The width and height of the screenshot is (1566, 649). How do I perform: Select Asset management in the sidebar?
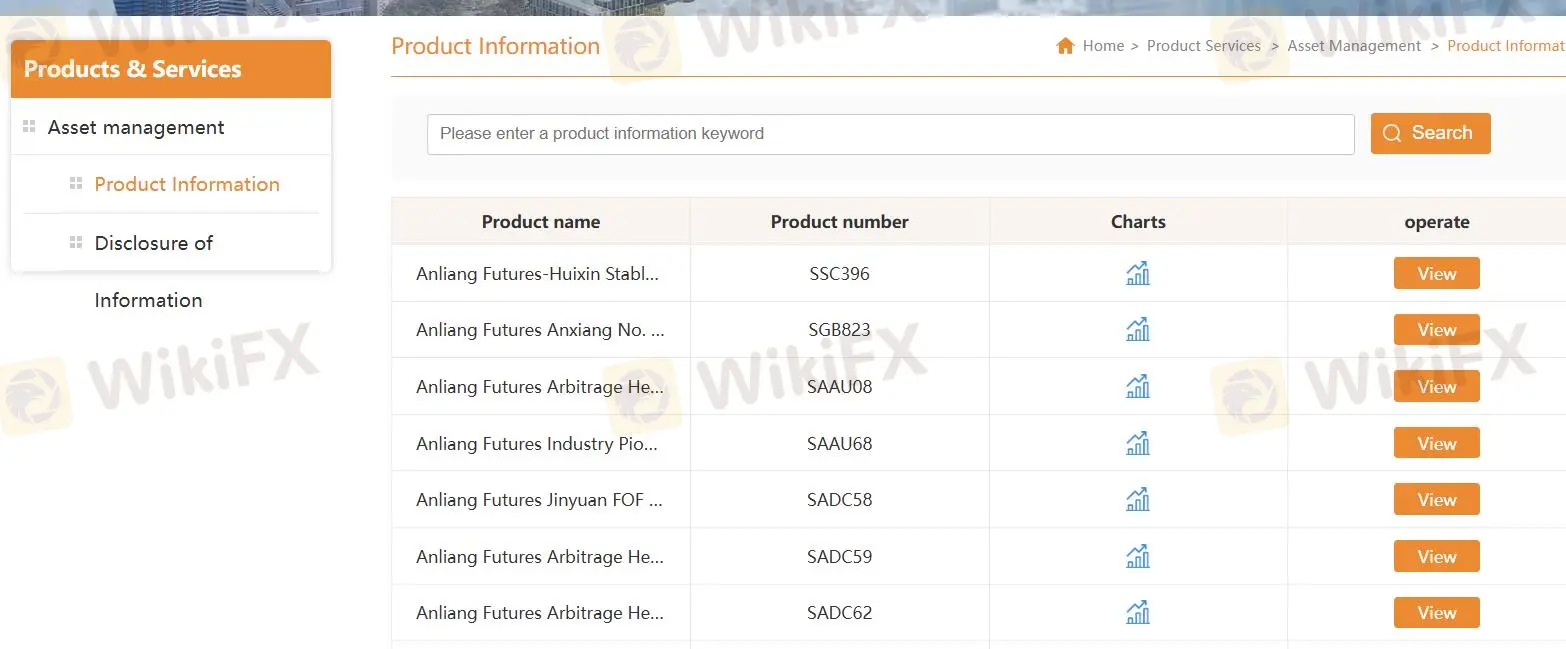click(135, 127)
